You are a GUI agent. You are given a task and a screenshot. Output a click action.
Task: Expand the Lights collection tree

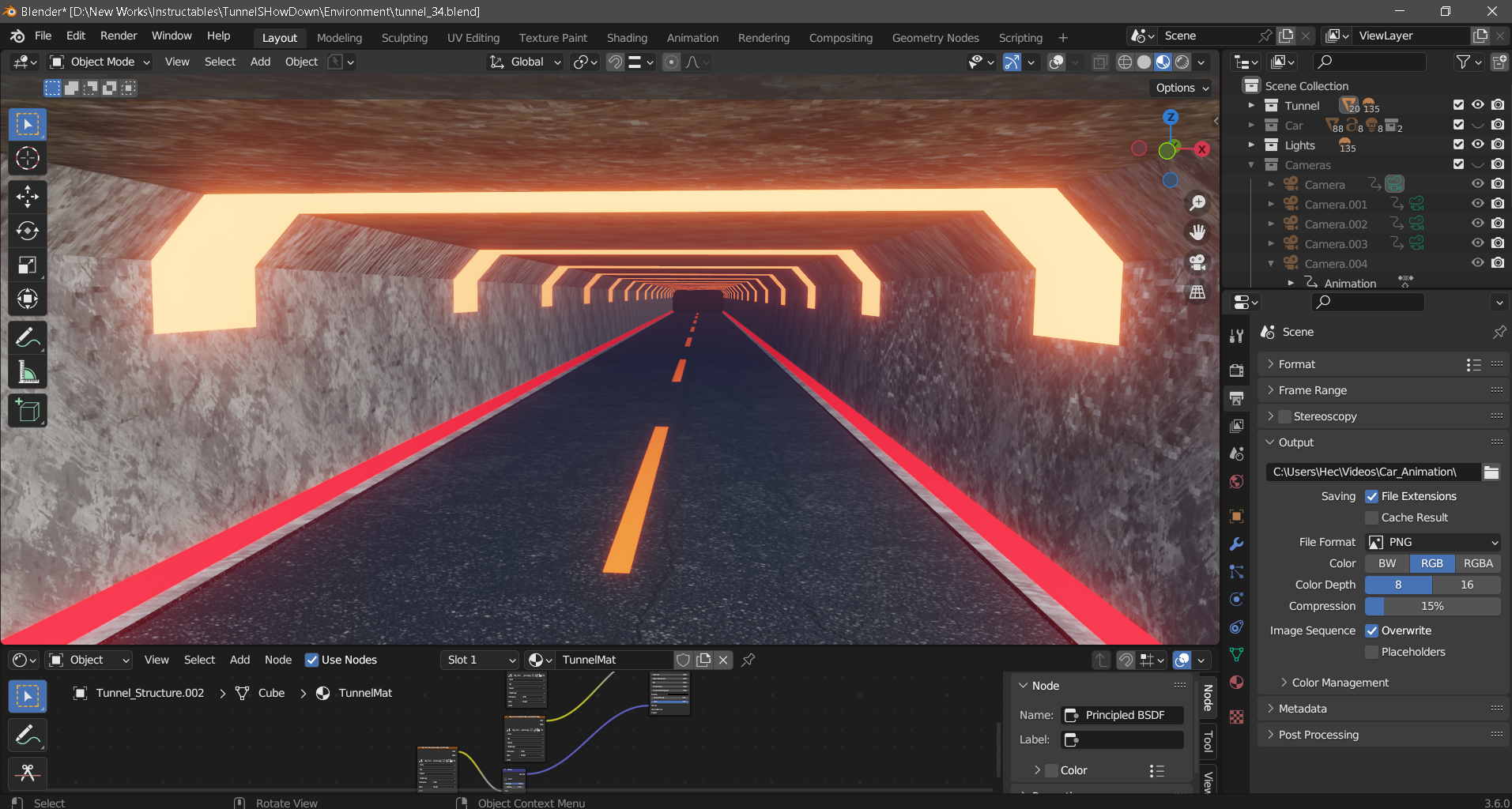pyautogui.click(x=1251, y=145)
